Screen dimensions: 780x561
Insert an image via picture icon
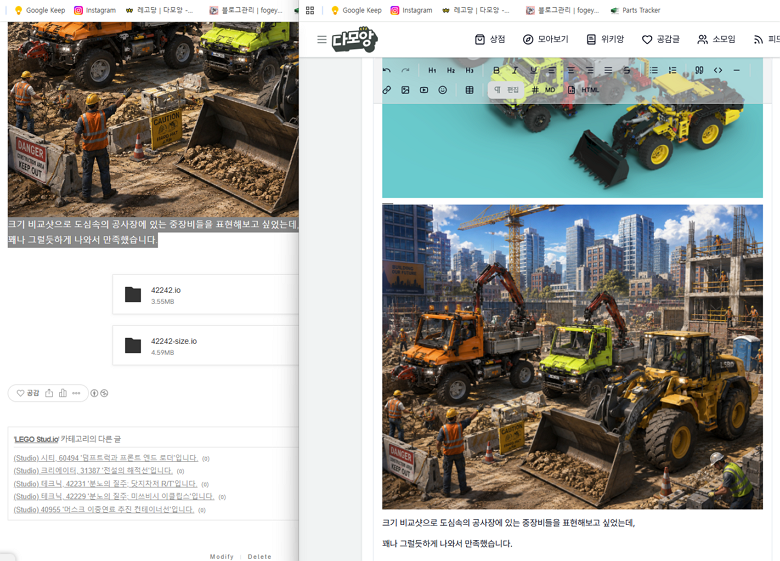pyautogui.click(x=405, y=90)
